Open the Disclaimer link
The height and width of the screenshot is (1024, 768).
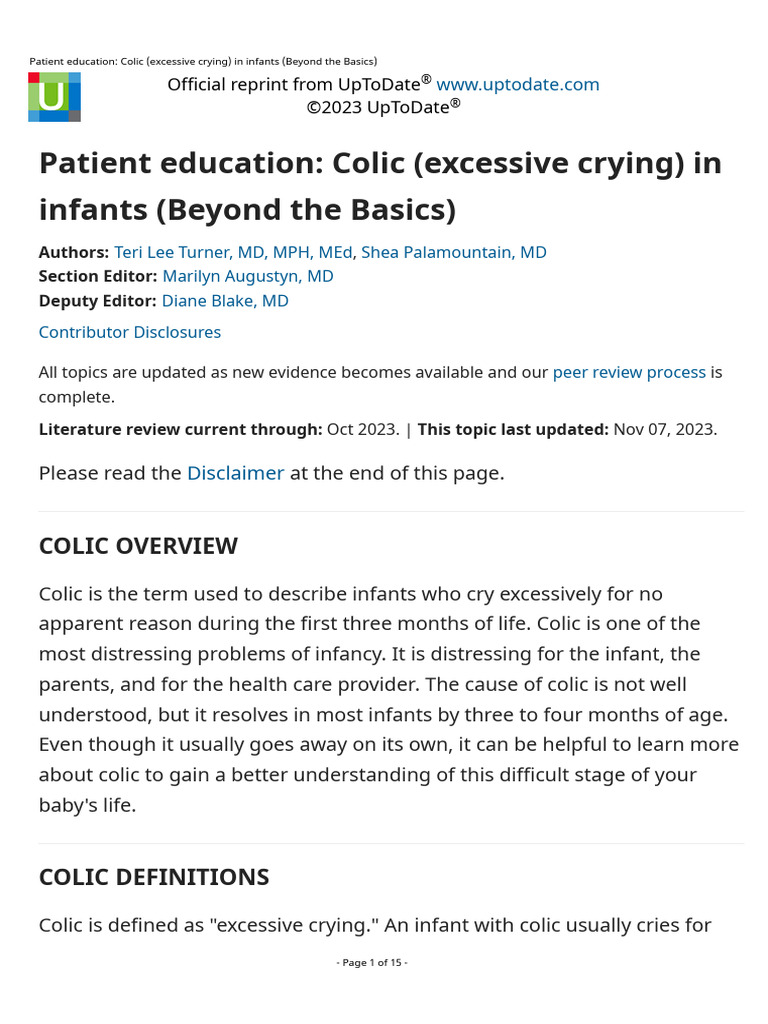[x=235, y=473]
